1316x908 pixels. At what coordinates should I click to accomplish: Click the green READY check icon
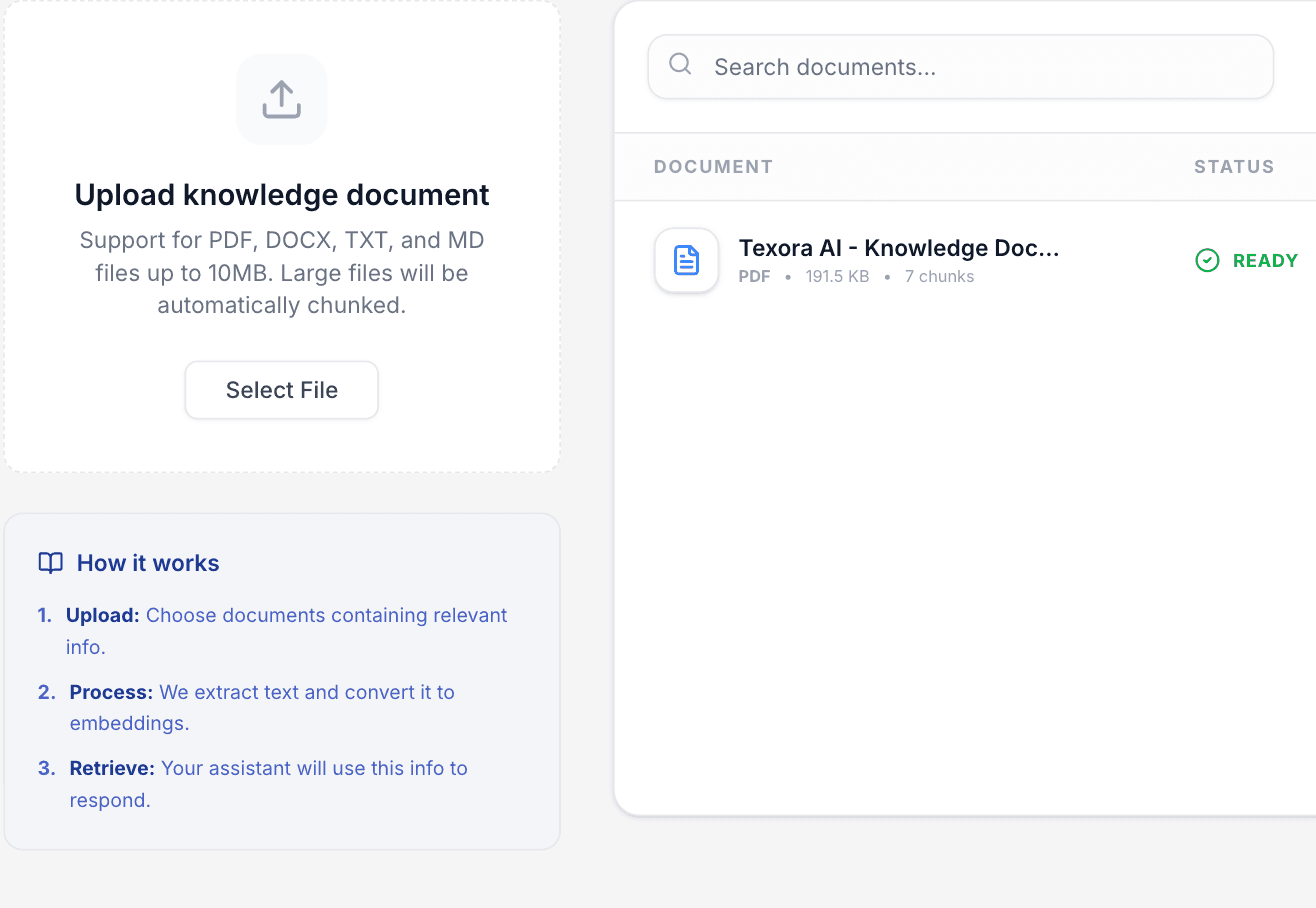click(1208, 261)
